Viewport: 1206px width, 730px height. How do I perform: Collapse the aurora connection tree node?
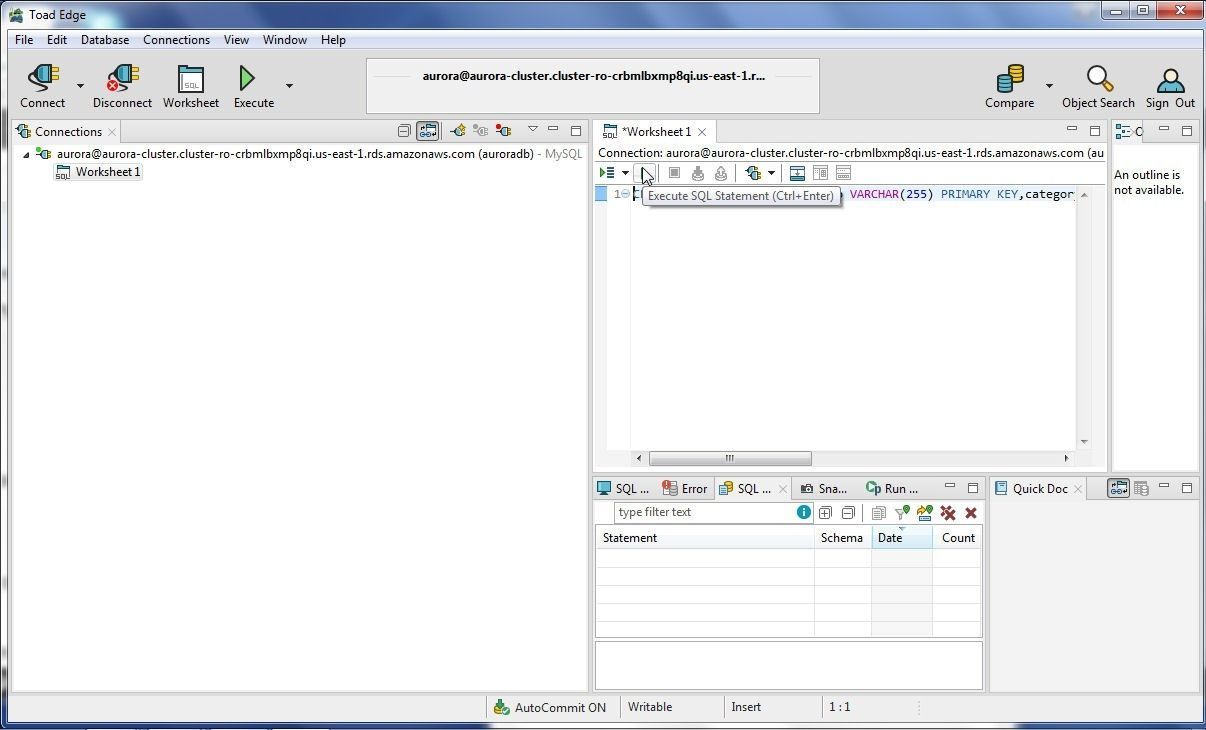(x=26, y=155)
